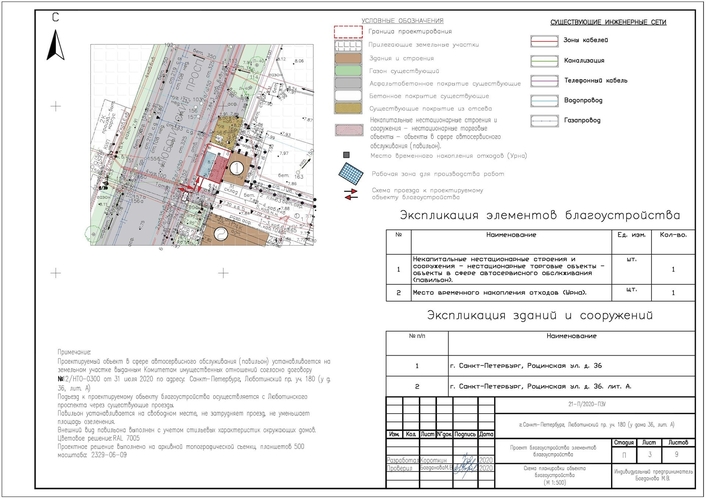Select the circled number 1 building on map
Viewport: 706px width, 498px height.
(x=236, y=168)
